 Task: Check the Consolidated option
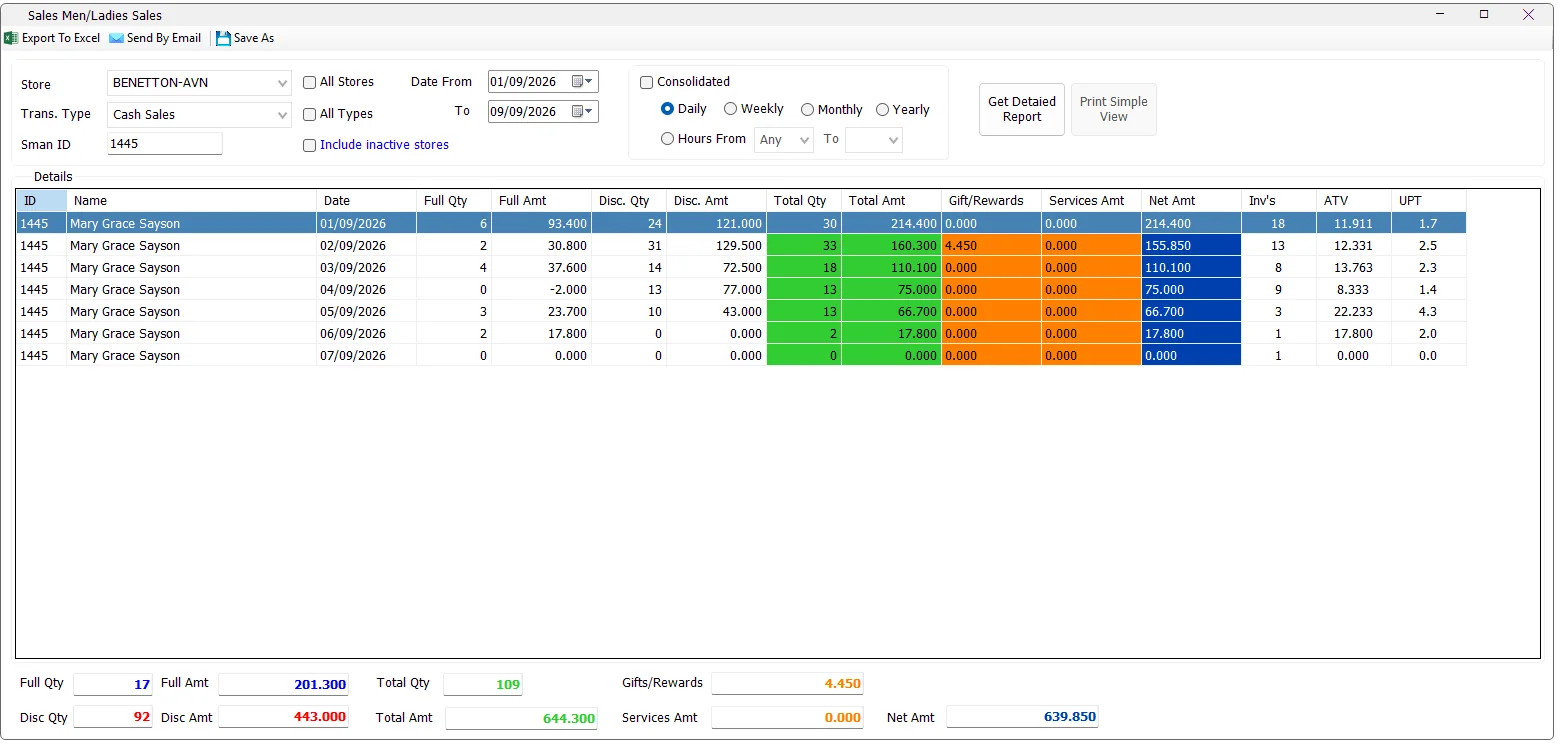646,82
